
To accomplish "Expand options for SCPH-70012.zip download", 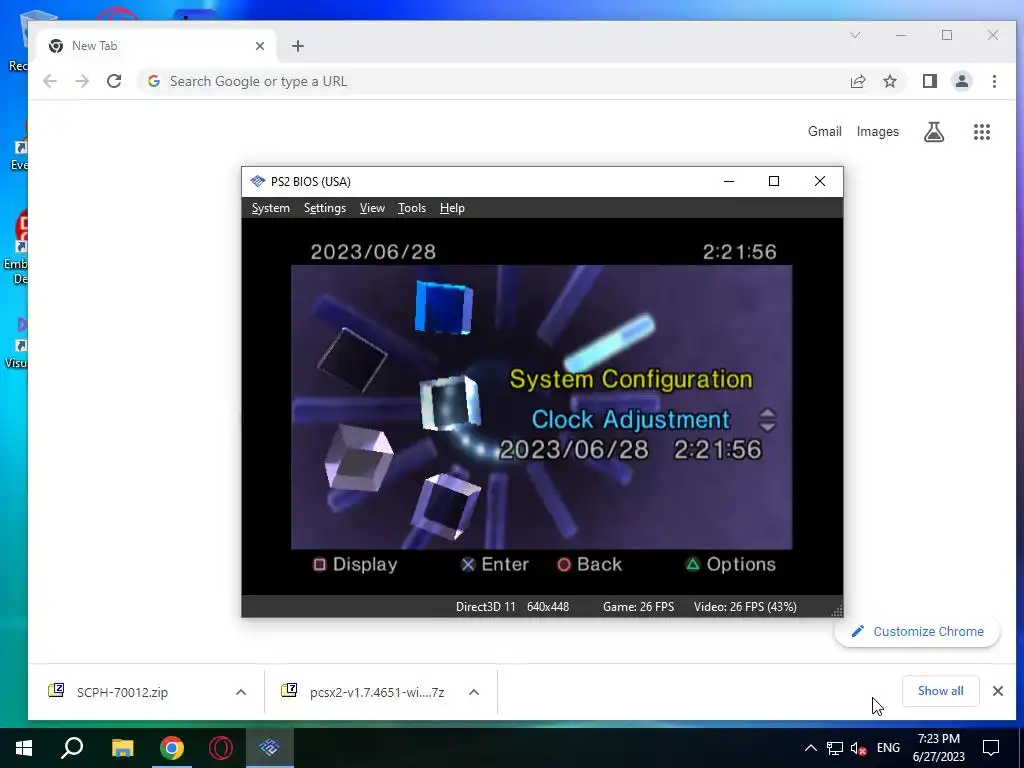I will click(241, 692).
